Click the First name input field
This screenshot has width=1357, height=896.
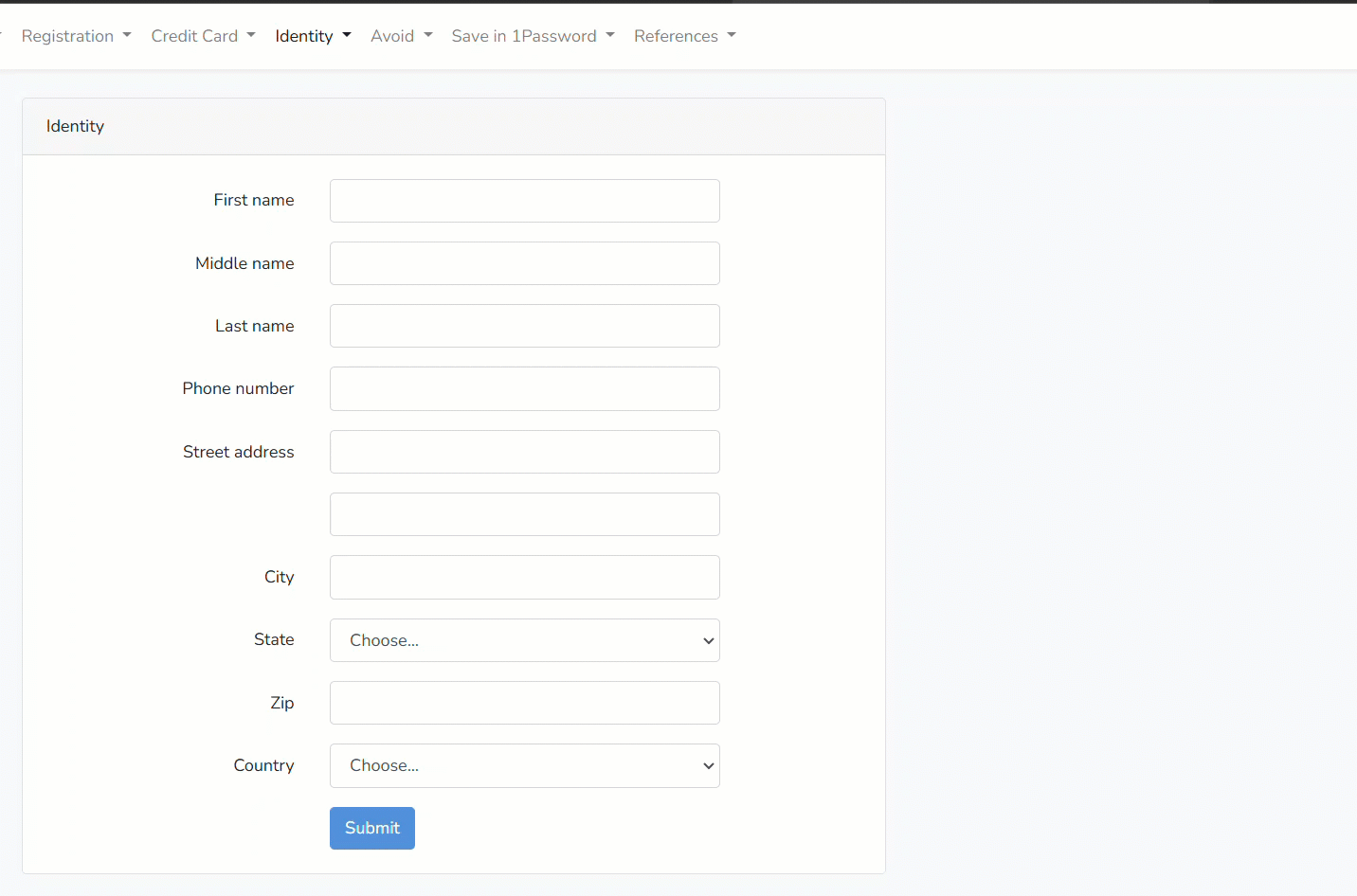(x=524, y=201)
